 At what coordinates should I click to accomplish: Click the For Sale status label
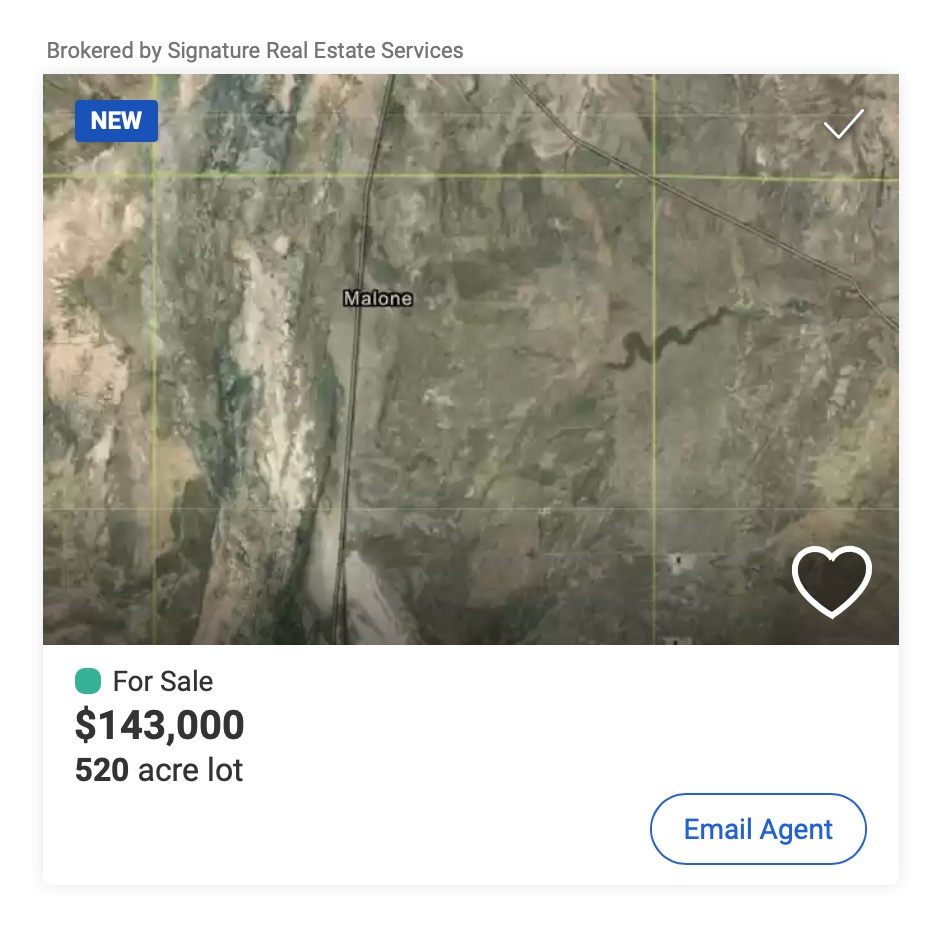pyautogui.click(x=162, y=682)
